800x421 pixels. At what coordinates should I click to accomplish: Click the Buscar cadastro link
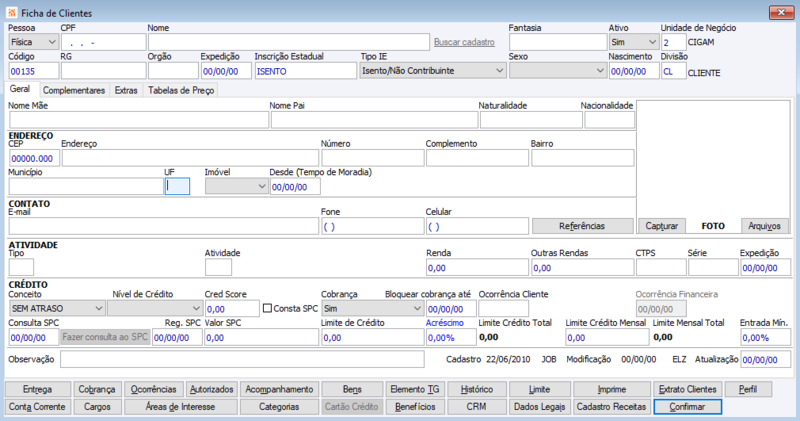464,42
